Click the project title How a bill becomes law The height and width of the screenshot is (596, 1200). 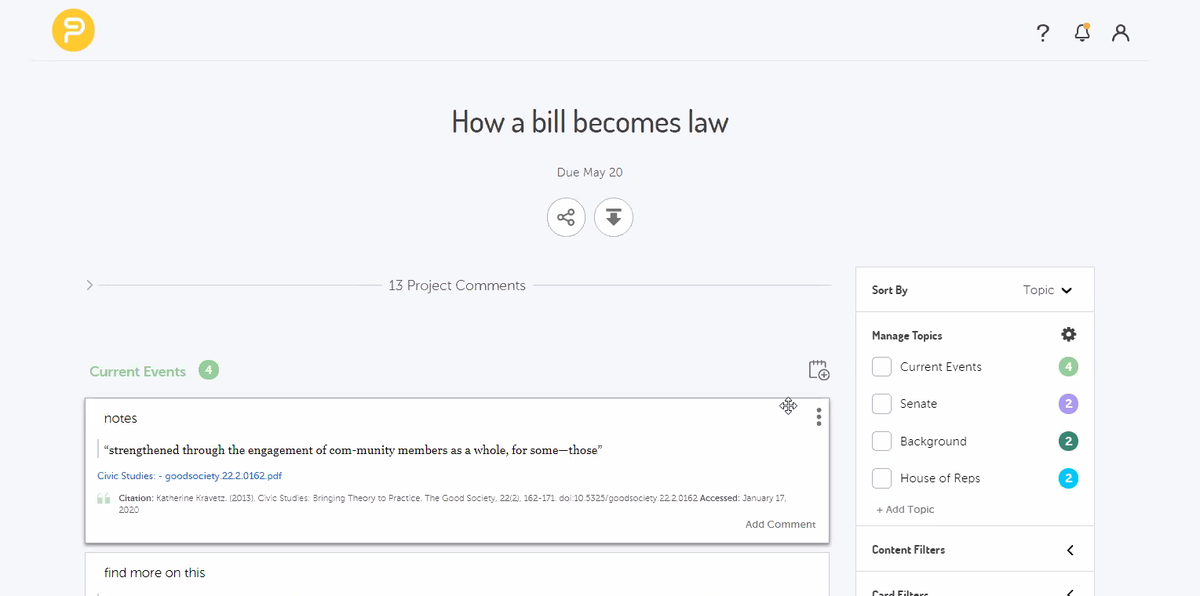click(x=590, y=122)
